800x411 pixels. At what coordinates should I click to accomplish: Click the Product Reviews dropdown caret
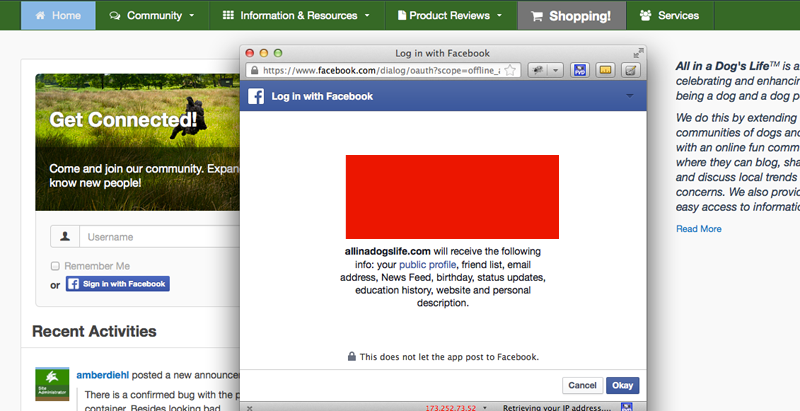click(499, 16)
